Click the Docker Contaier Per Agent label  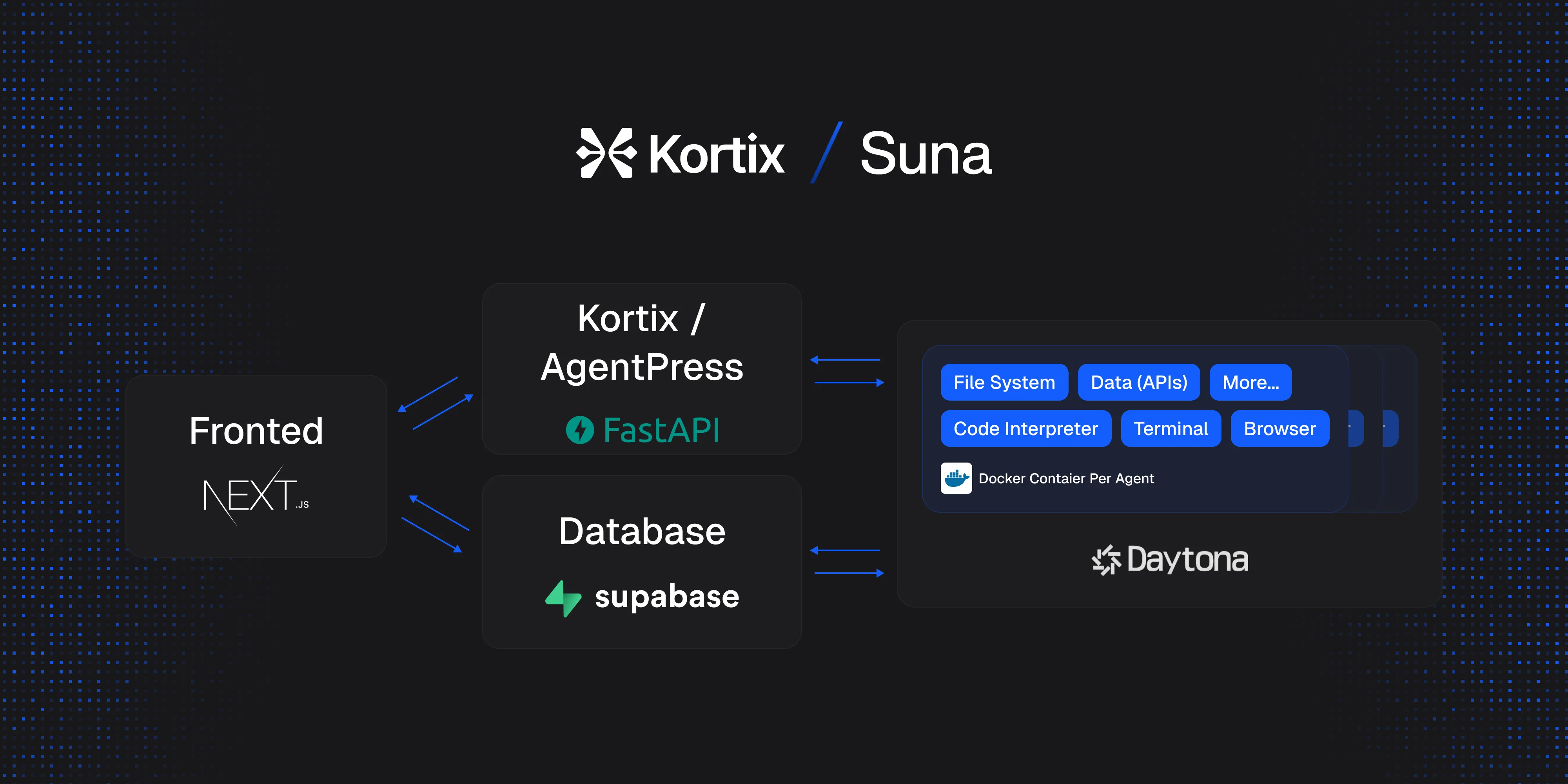pos(1066,478)
